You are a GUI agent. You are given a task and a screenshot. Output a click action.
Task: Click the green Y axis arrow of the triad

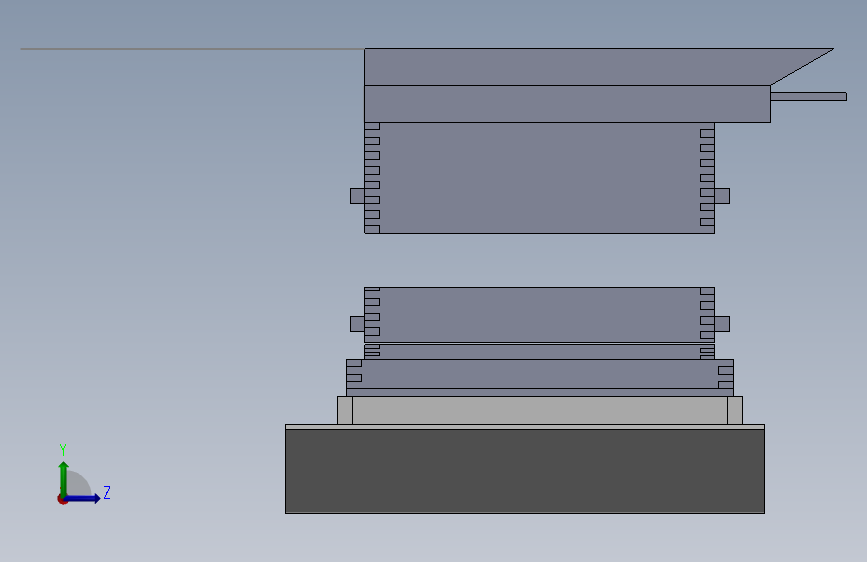[64, 479]
